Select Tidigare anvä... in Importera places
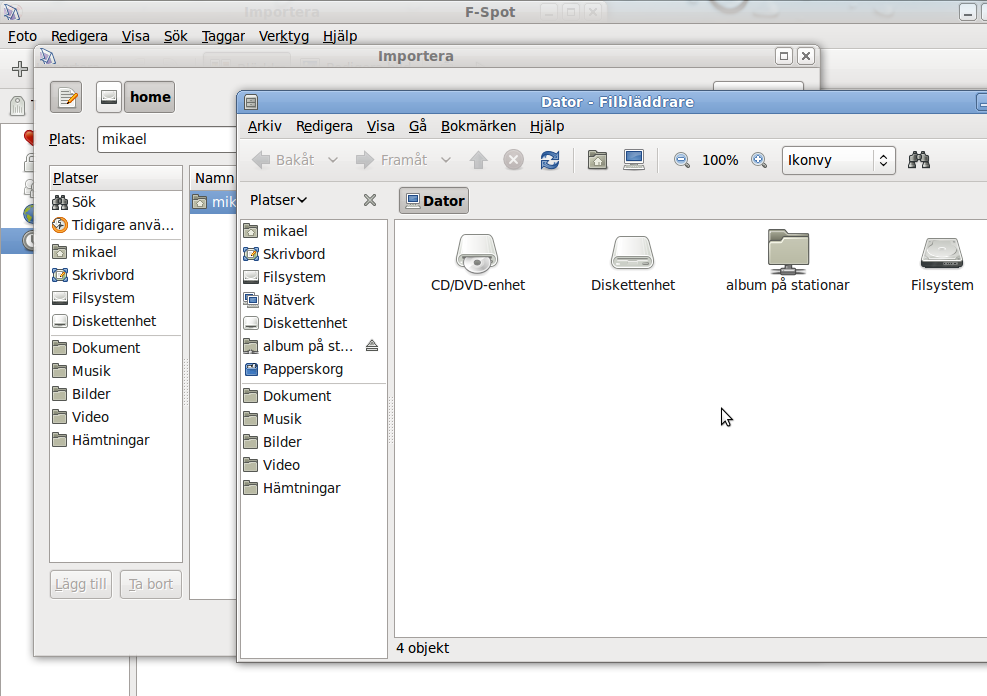The height and width of the screenshot is (696, 987). pos(116,225)
